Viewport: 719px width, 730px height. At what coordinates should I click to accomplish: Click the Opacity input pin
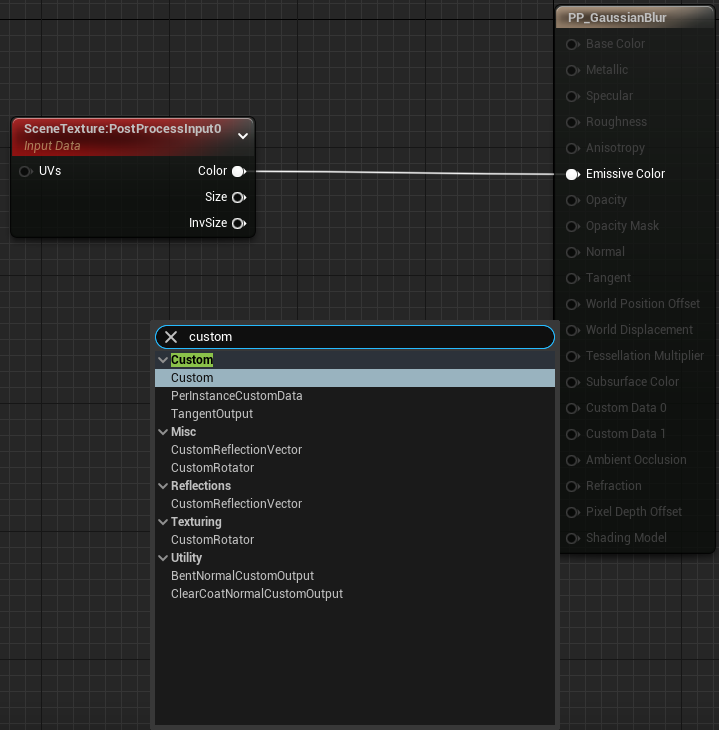coord(572,200)
